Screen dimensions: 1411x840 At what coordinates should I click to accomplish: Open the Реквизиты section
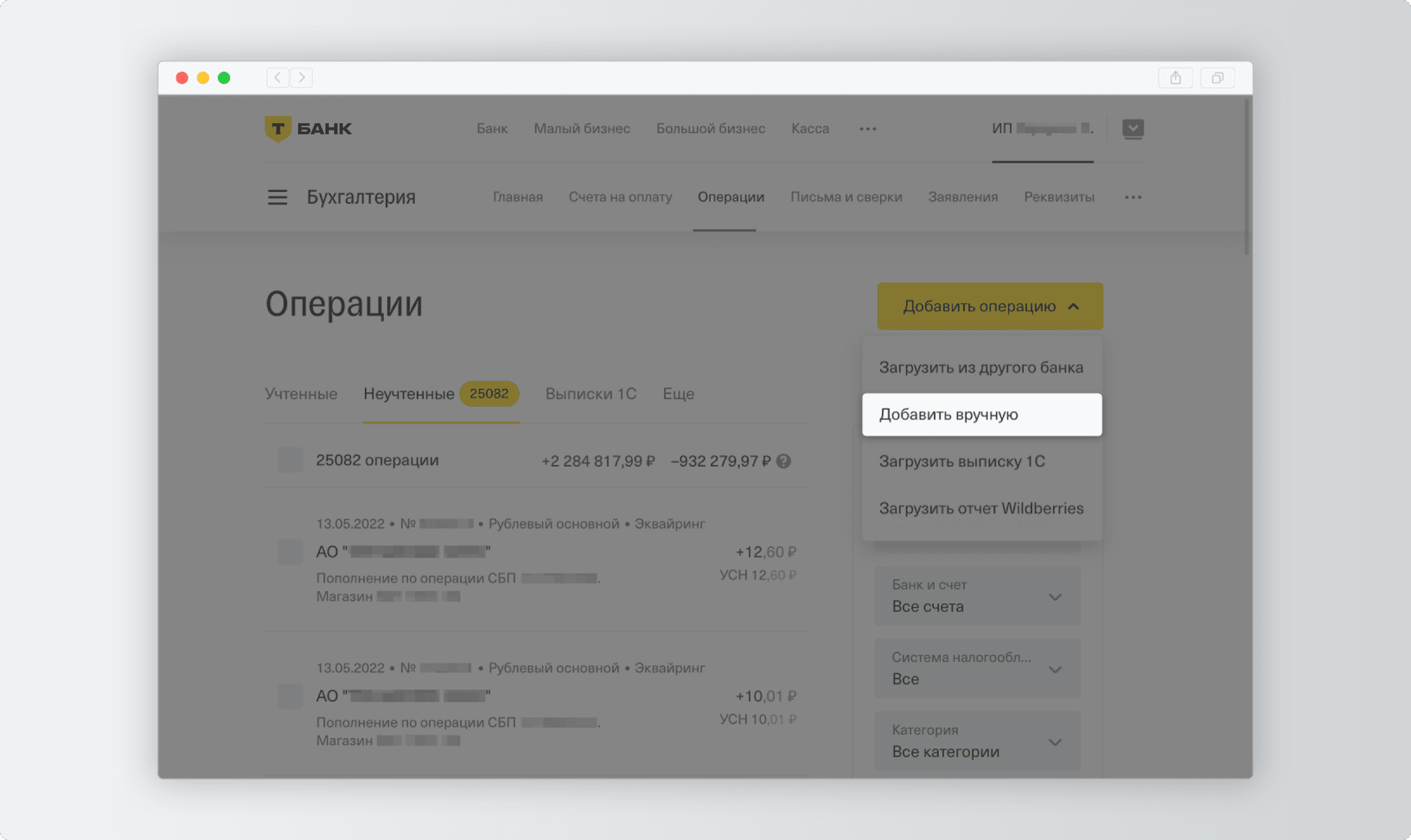click(1059, 197)
